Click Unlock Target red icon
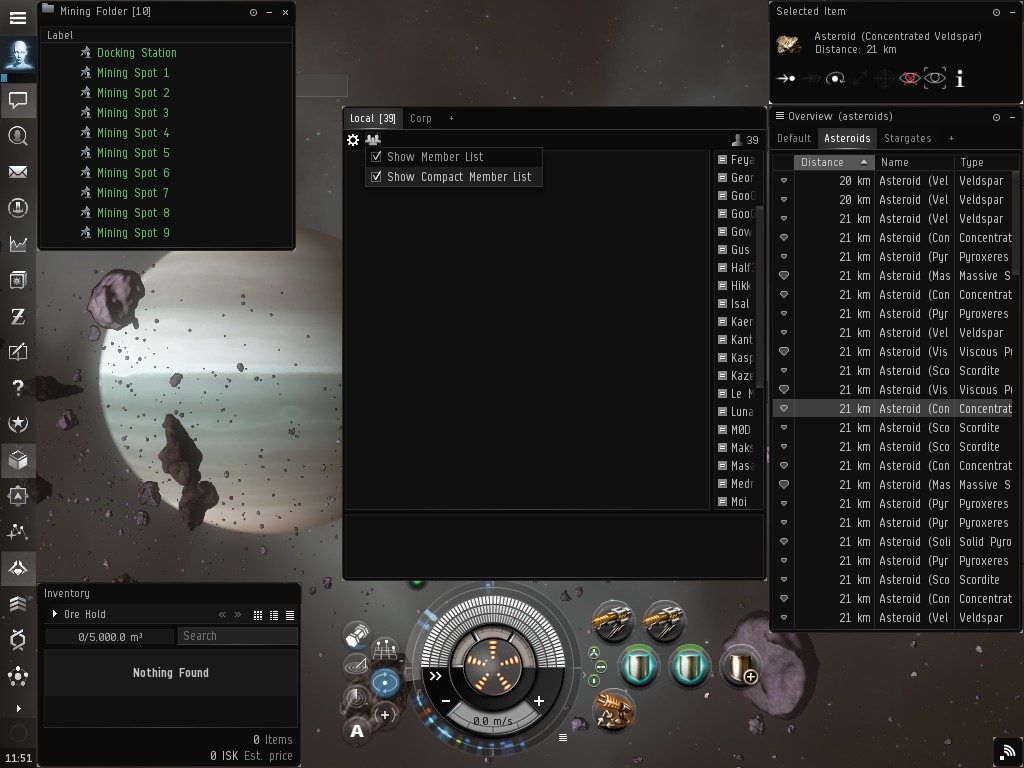Viewport: 1024px width, 768px height. (x=909, y=79)
